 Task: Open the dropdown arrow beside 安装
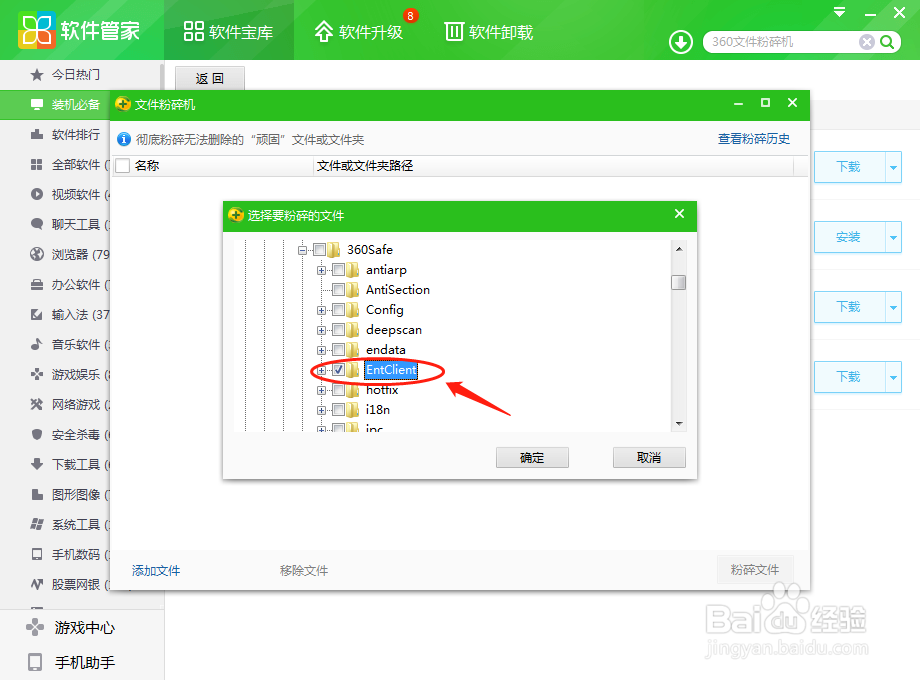[x=893, y=237]
